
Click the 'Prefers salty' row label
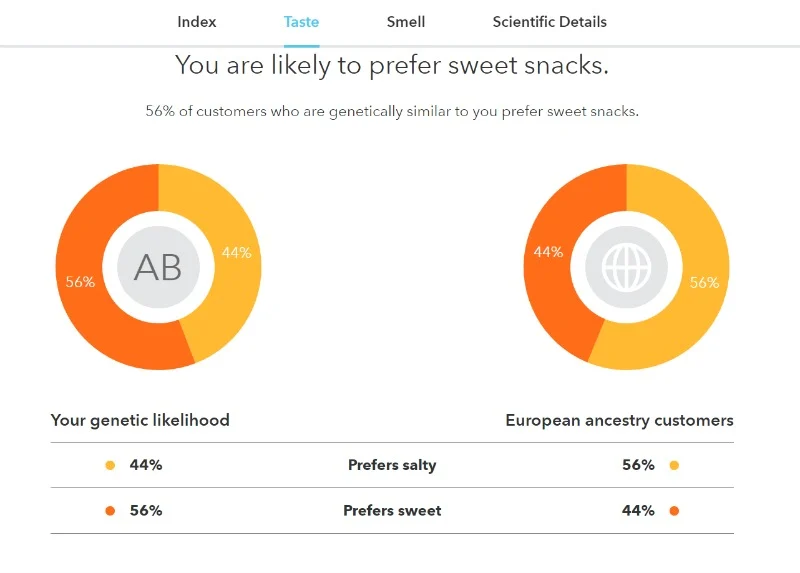(x=392, y=465)
